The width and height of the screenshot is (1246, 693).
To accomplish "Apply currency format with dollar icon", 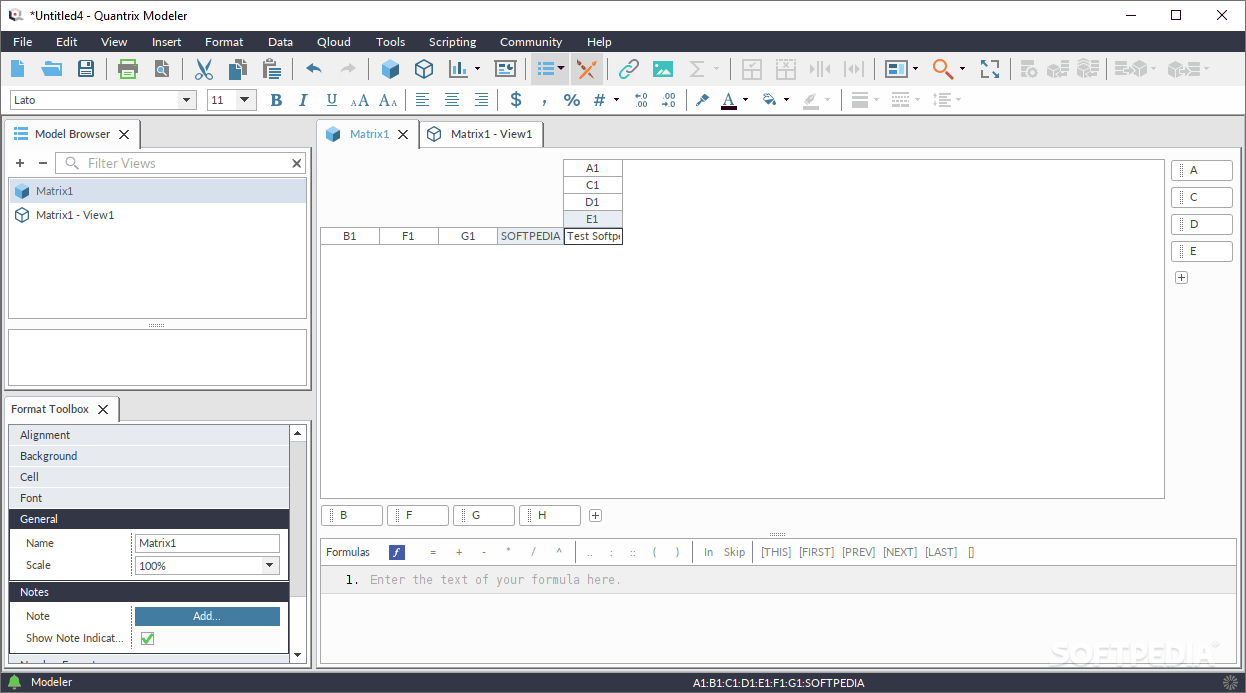I will [516, 100].
